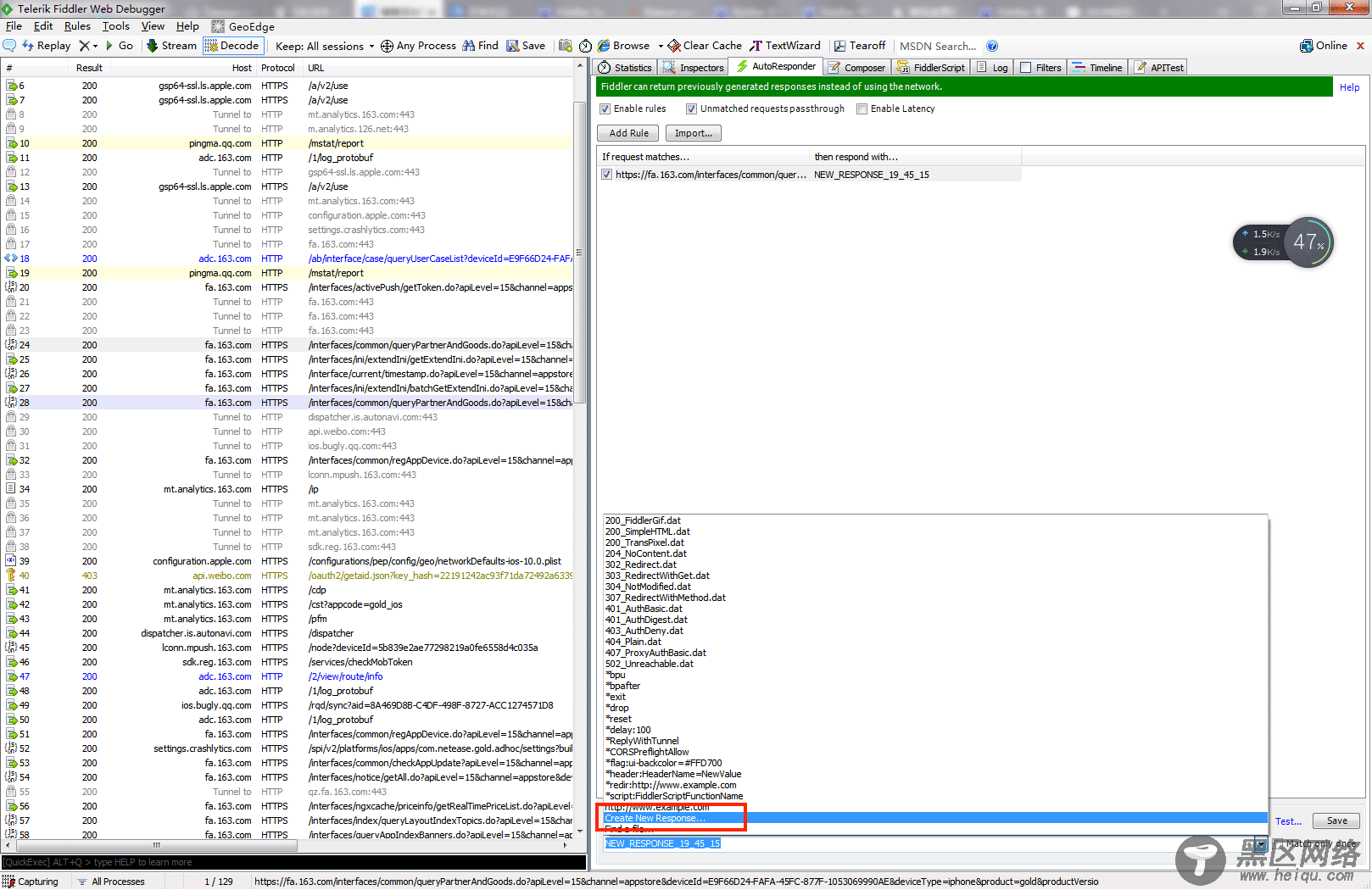Switch to the Statistics tab

click(625, 68)
